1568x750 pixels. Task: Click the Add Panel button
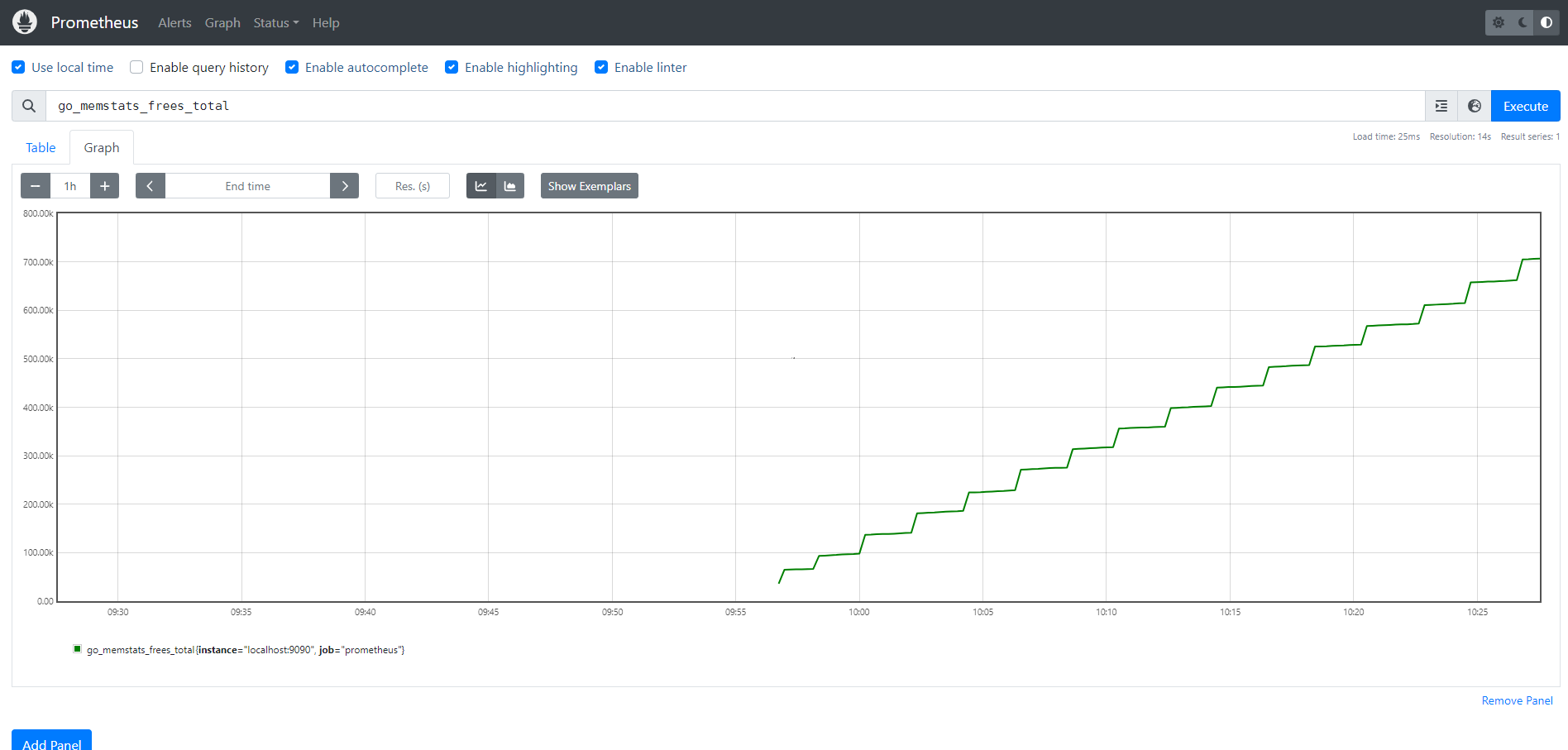51,742
